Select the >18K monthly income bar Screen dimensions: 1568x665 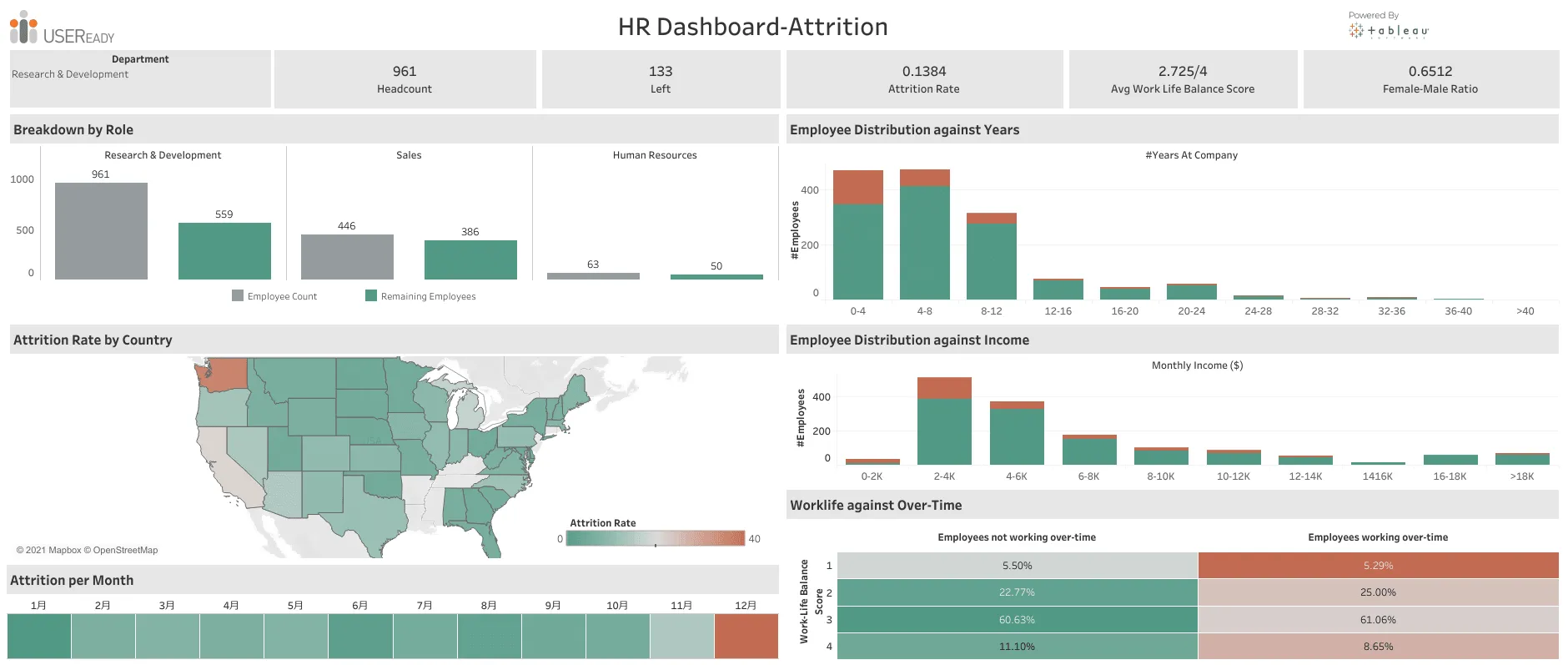coord(1522,459)
